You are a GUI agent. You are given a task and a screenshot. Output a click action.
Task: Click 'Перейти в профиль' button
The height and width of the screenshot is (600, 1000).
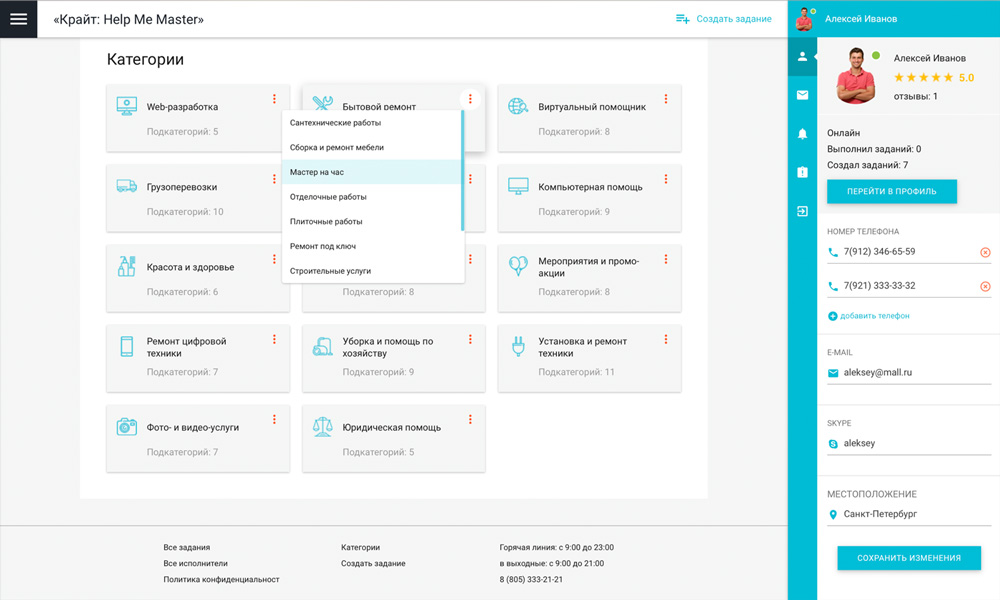click(x=891, y=191)
